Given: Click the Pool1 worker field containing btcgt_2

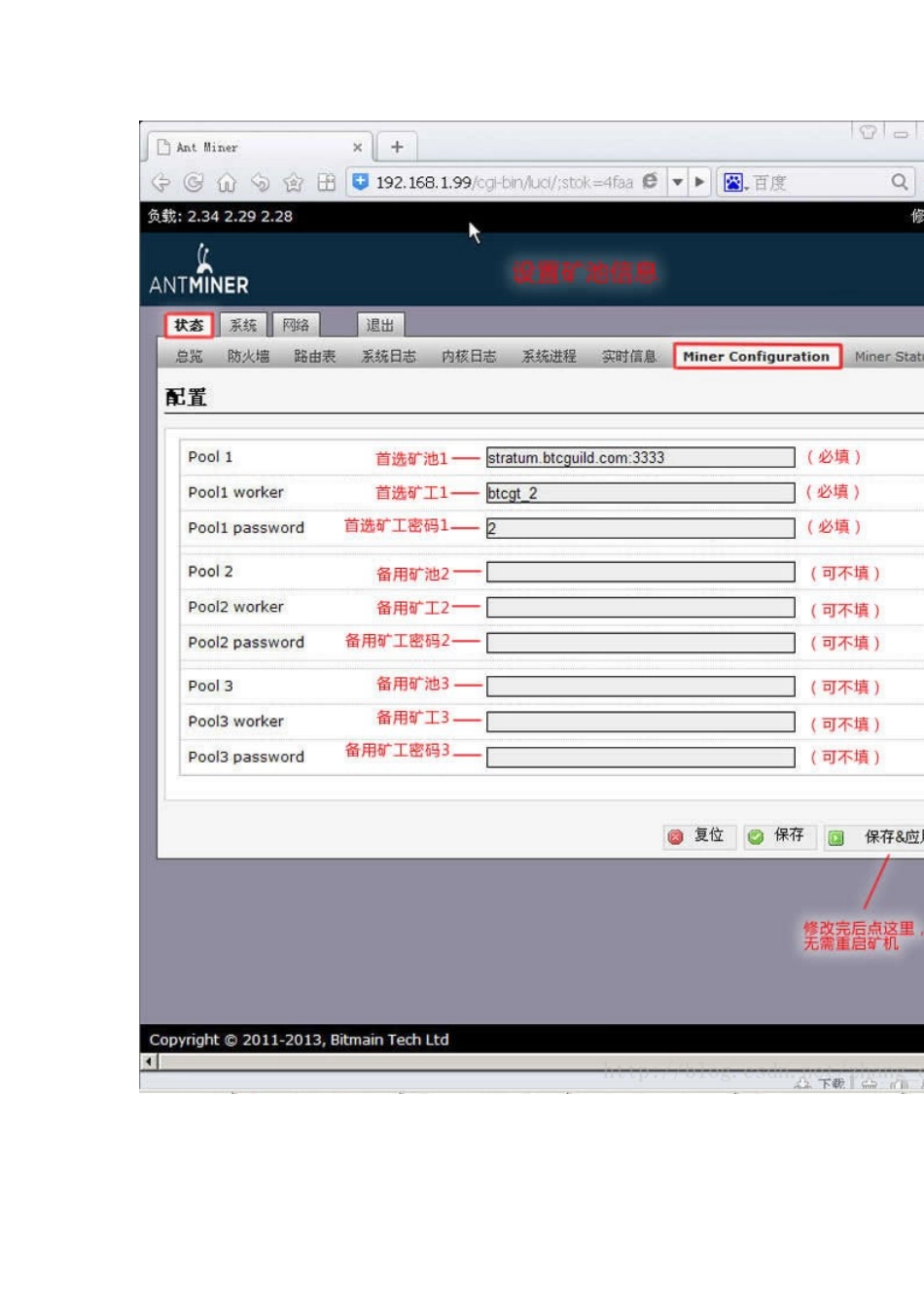Looking at the screenshot, I should click(641, 493).
